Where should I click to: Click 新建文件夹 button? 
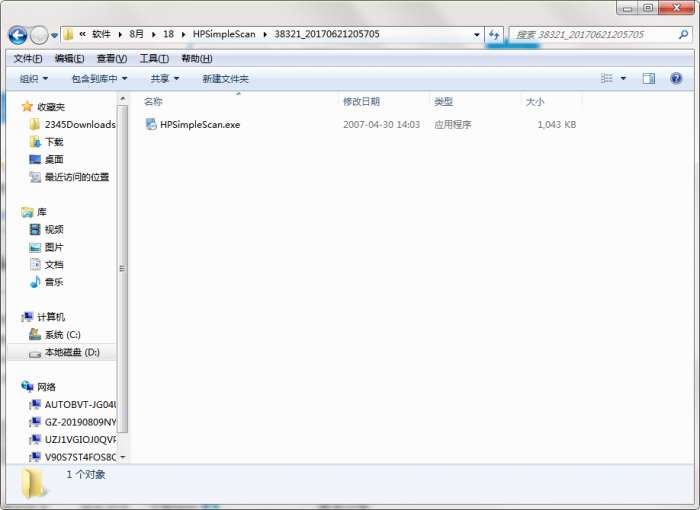pos(225,79)
